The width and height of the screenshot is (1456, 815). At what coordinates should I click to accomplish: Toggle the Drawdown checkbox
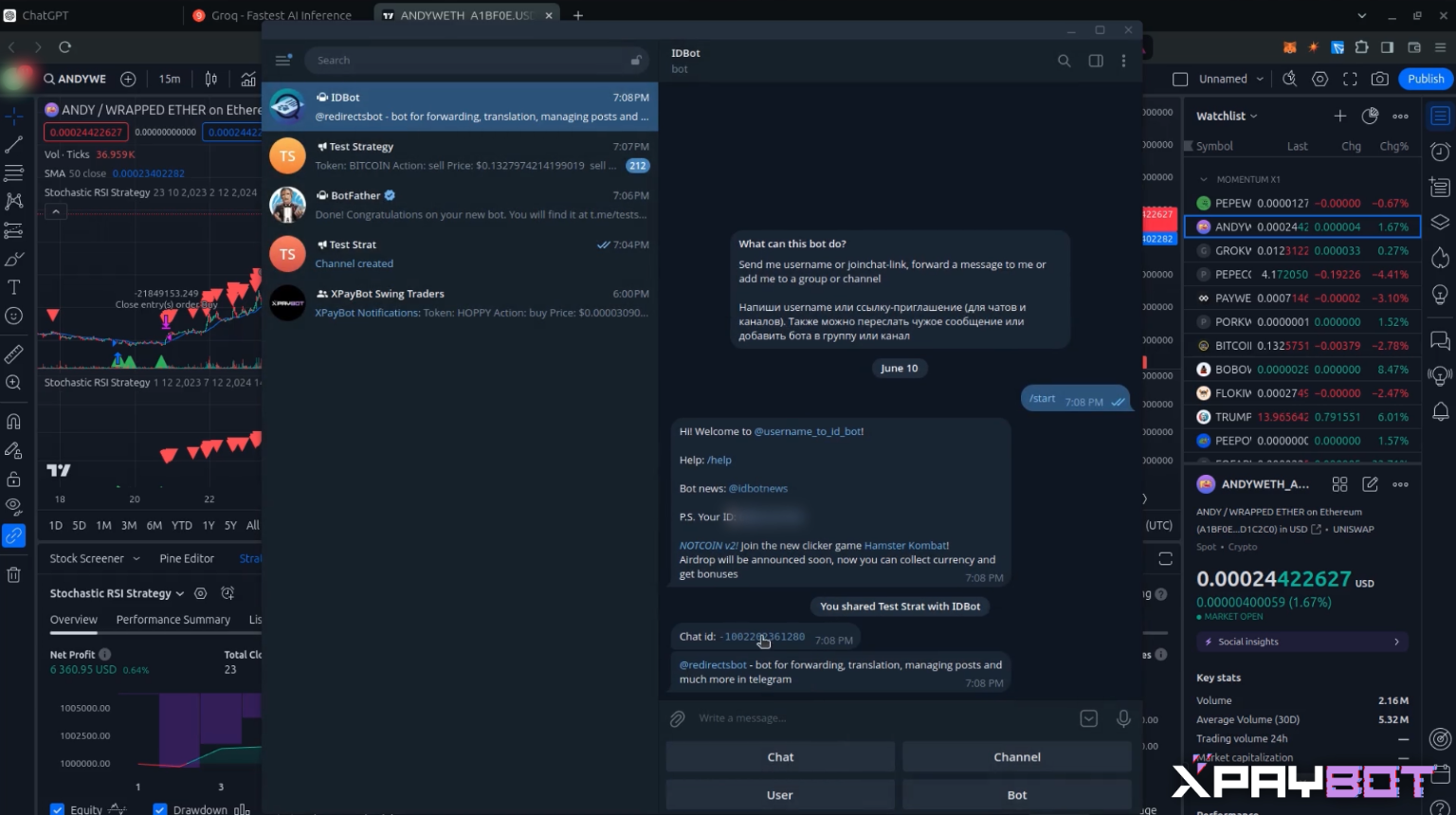click(160, 809)
